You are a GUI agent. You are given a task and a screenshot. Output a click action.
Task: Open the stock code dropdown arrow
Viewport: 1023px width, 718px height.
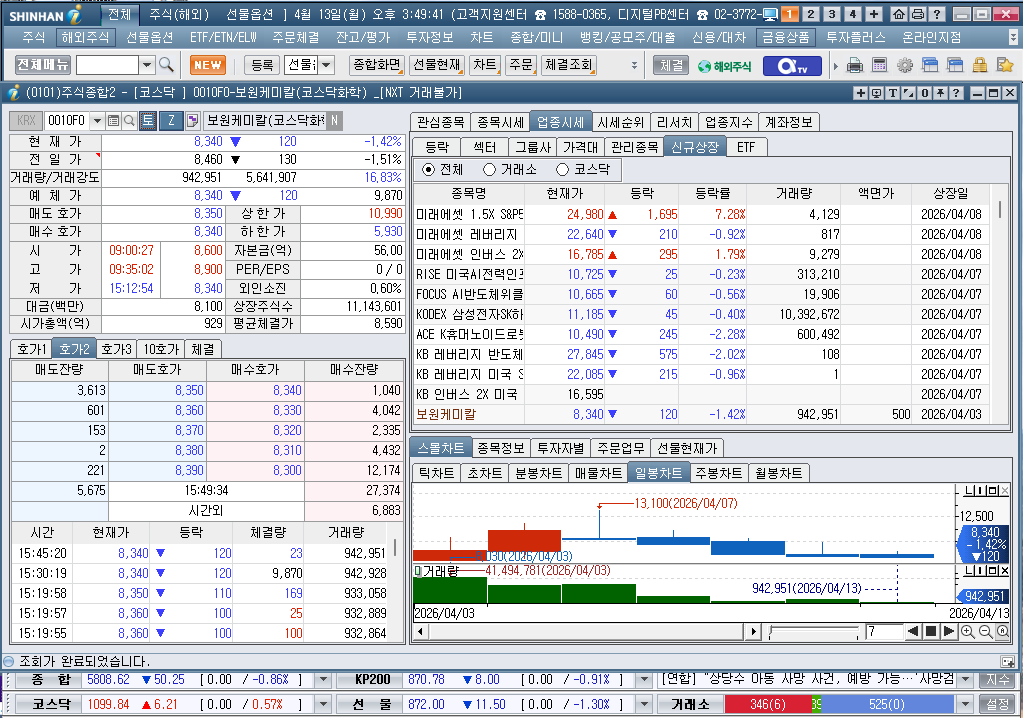pos(97,121)
